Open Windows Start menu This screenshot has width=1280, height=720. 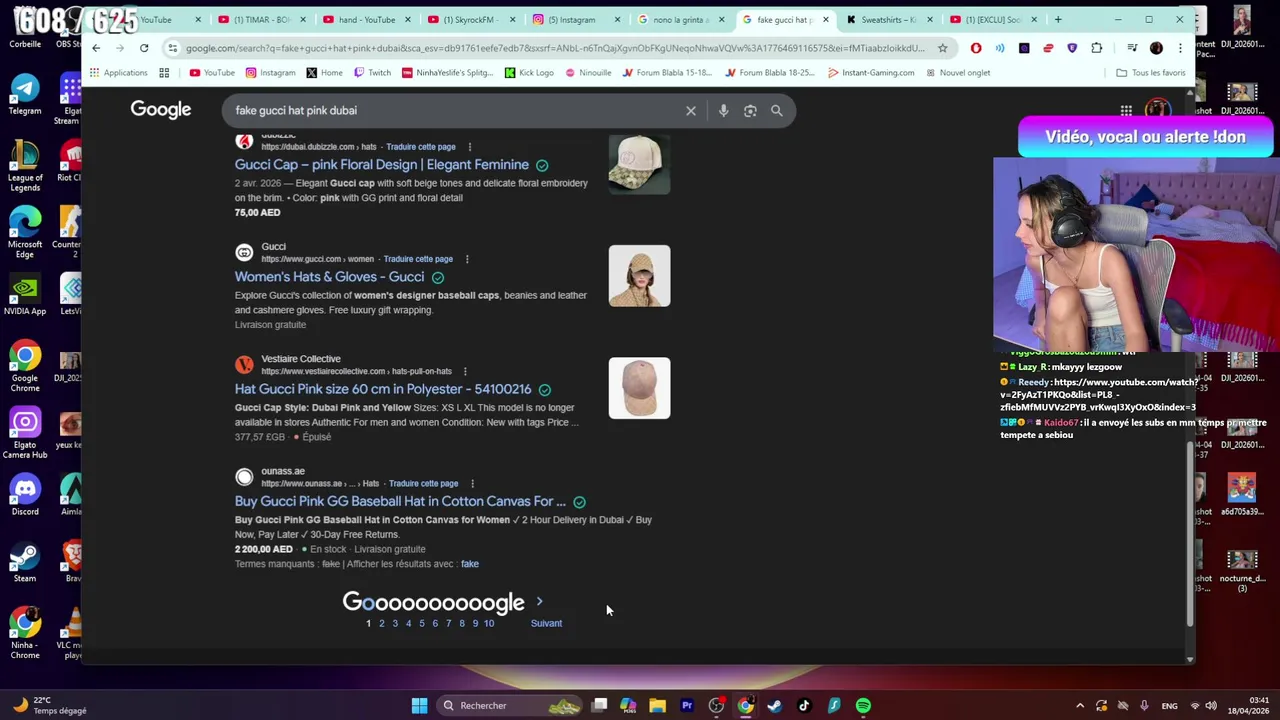coord(419,706)
